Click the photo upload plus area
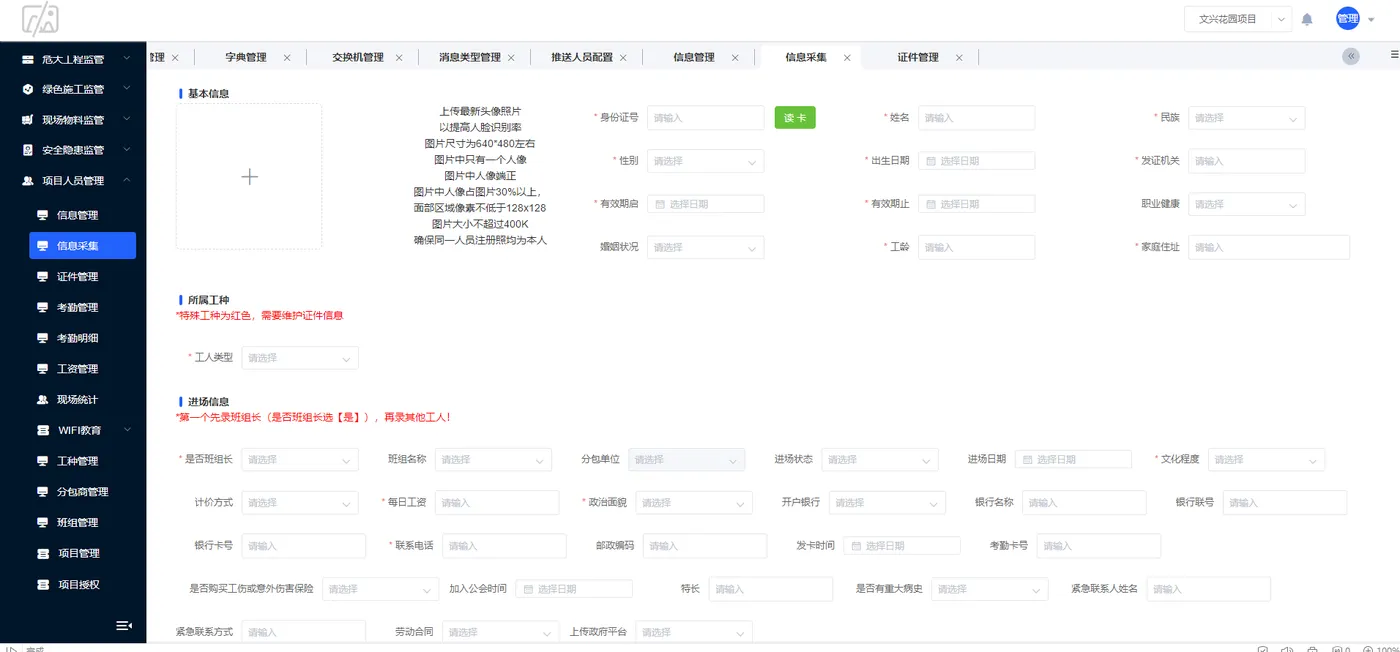Image resolution: width=1400 pixels, height=652 pixels. (x=248, y=176)
